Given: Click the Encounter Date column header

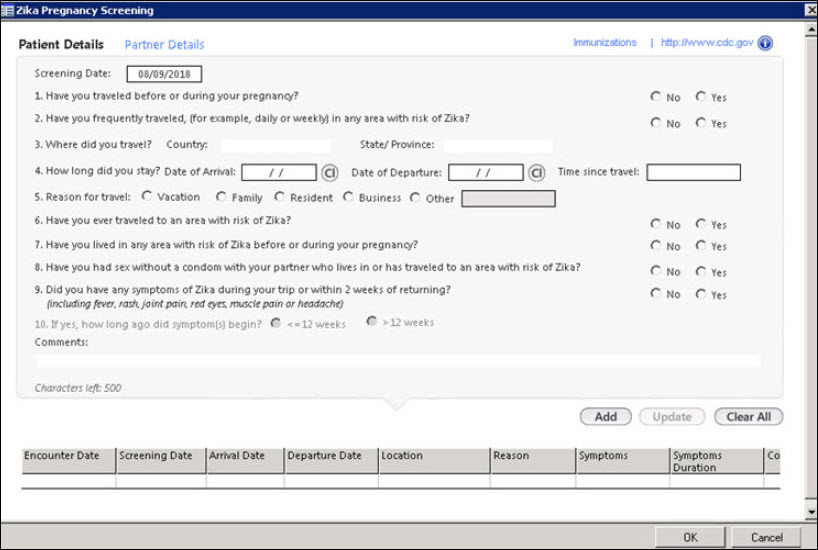Looking at the screenshot, I should point(68,461).
